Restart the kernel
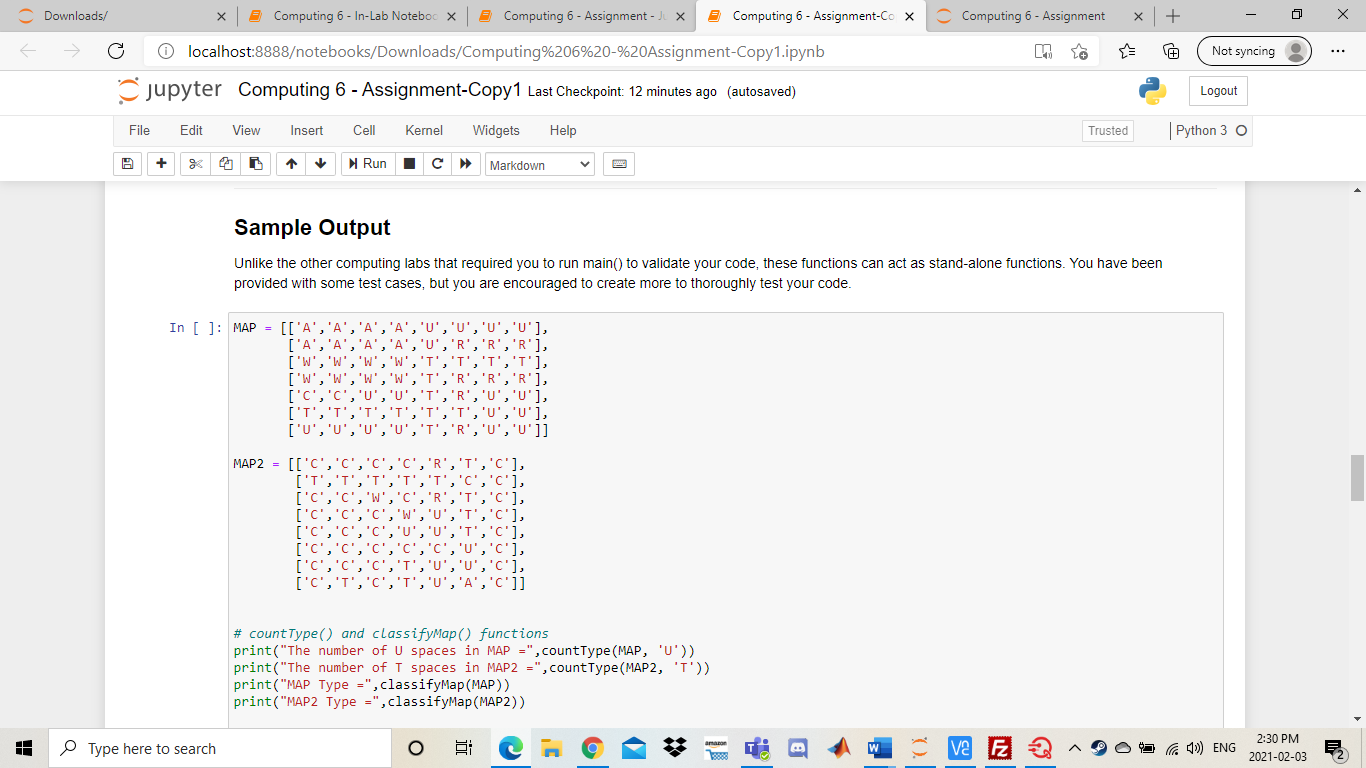Screen dimensions: 1366x768 pyautogui.click(x=436, y=164)
